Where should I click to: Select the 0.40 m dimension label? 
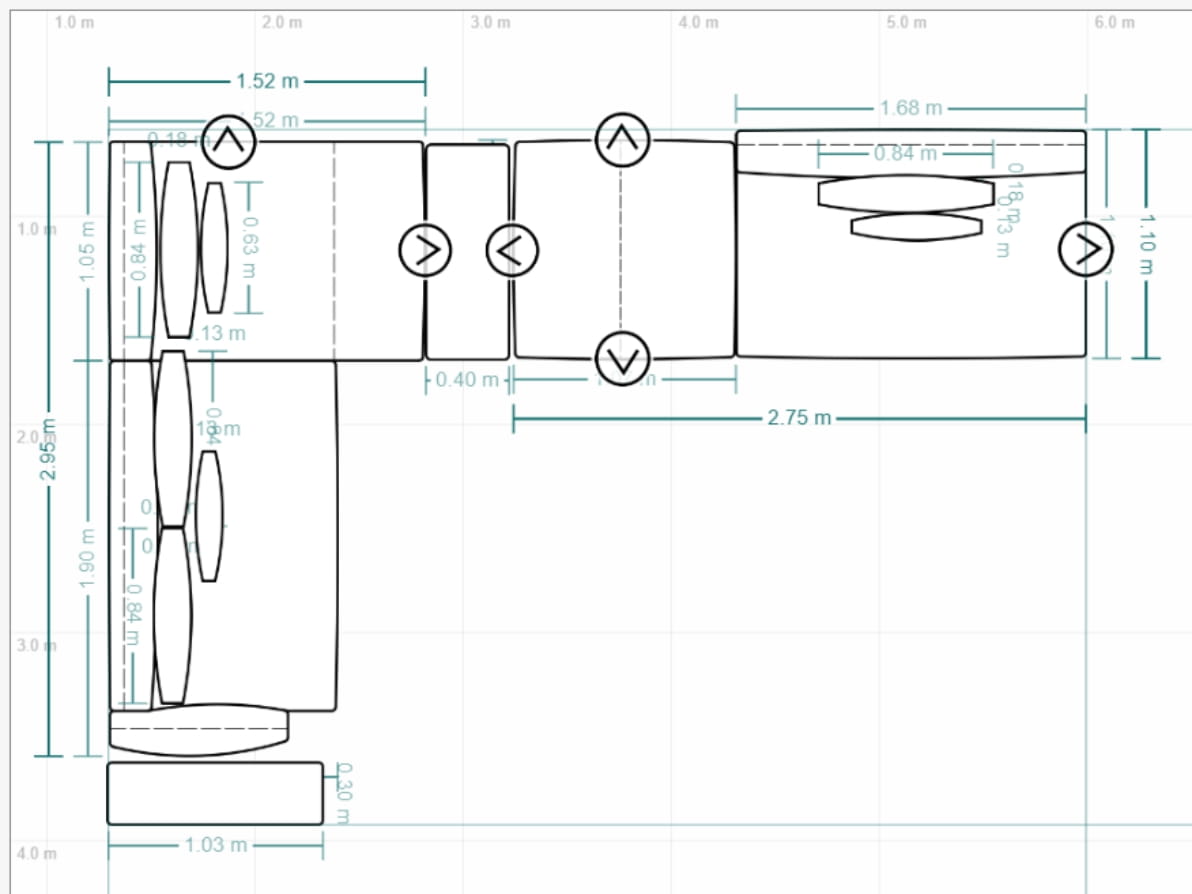tap(467, 379)
